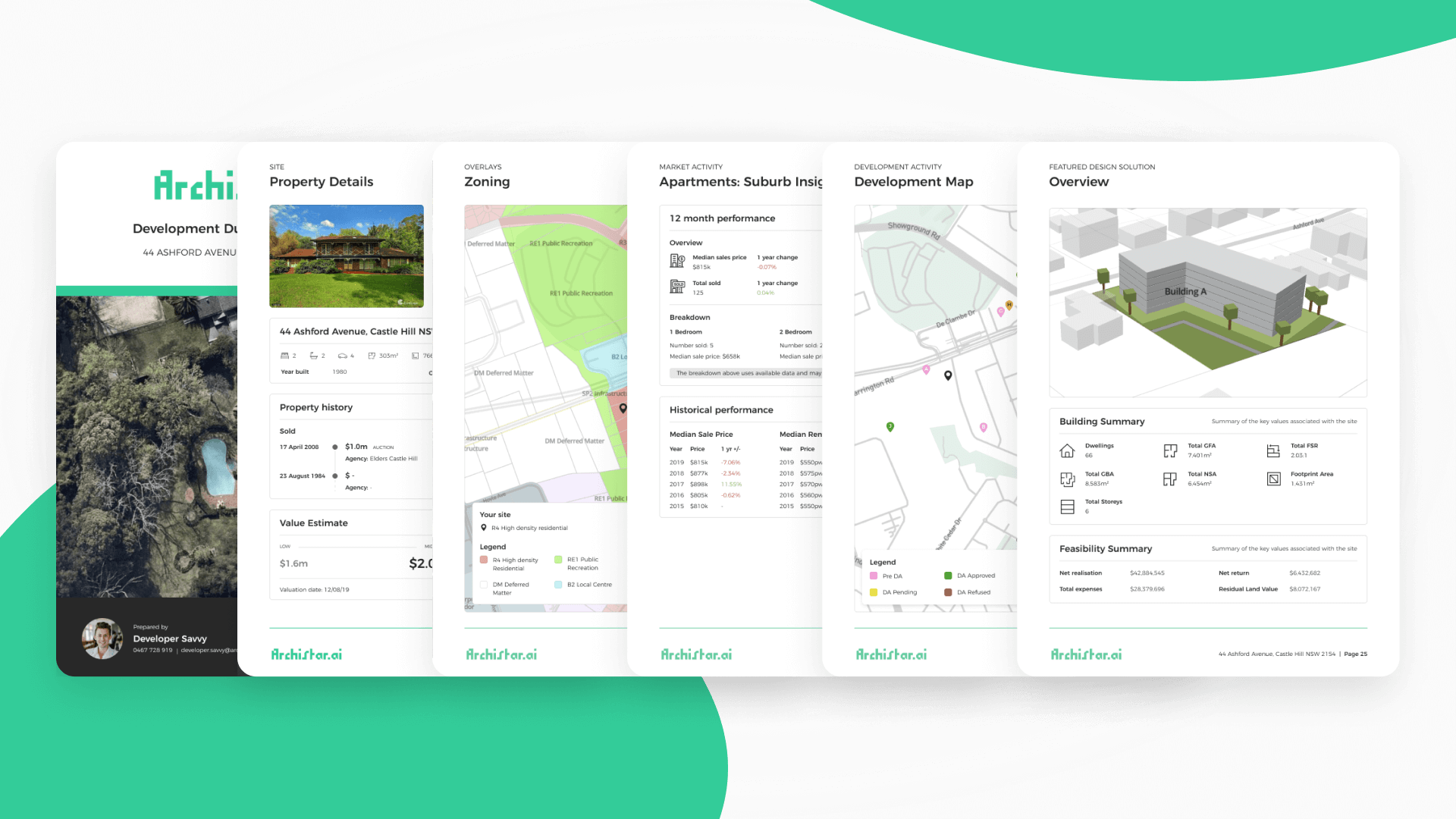Click the Building Summary heading

click(x=1102, y=422)
